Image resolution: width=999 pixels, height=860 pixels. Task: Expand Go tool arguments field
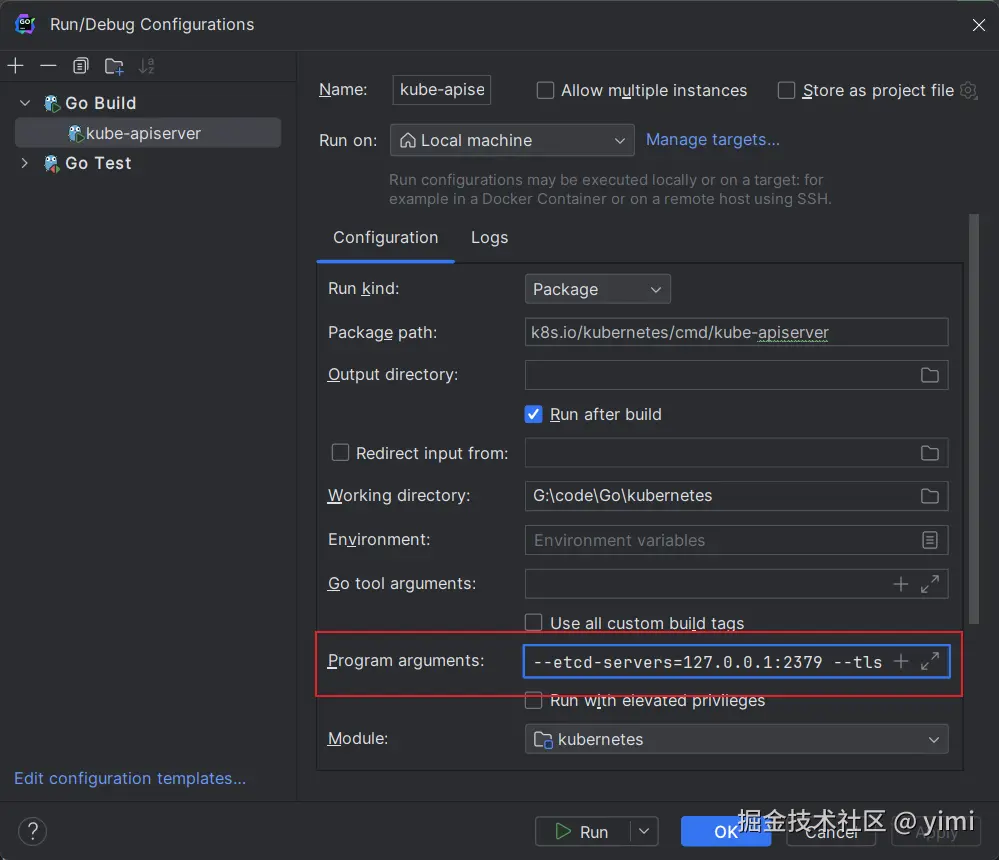click(930, 584)
